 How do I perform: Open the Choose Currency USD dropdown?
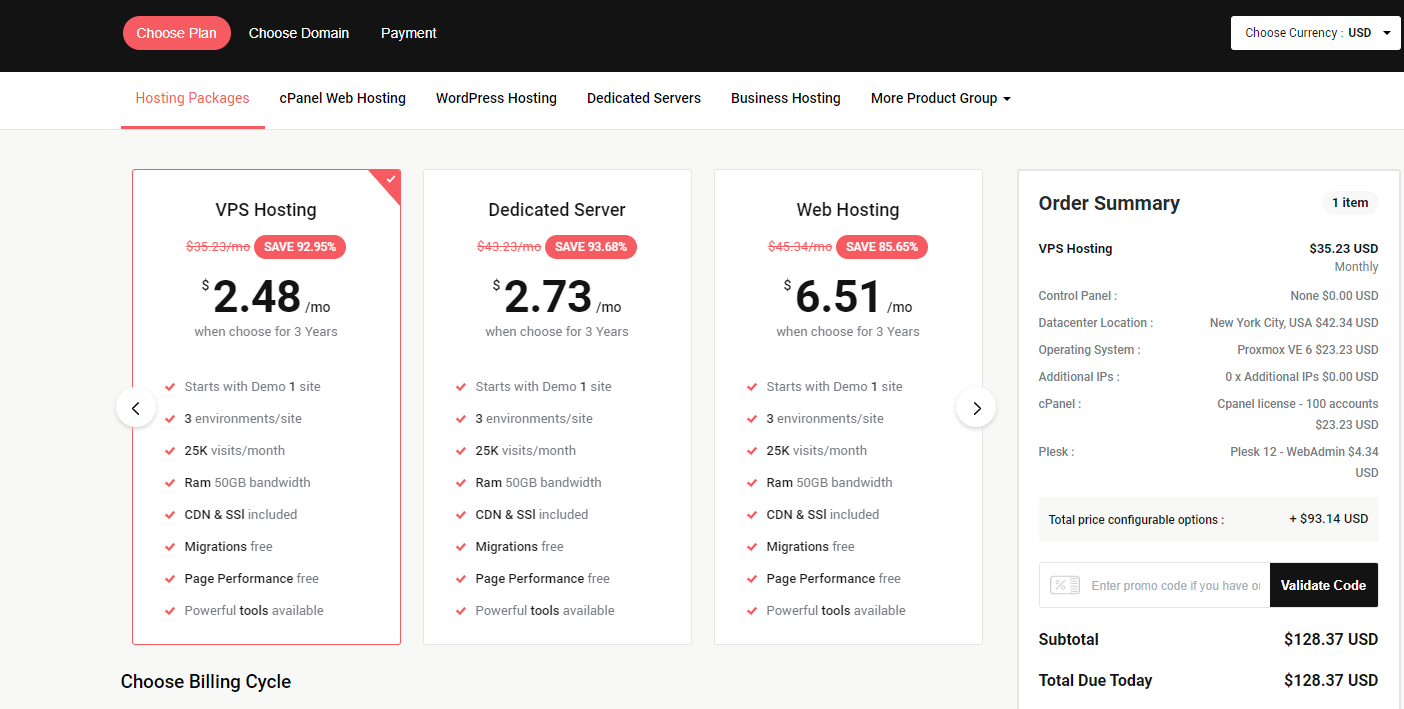(x=1315, y=33)
